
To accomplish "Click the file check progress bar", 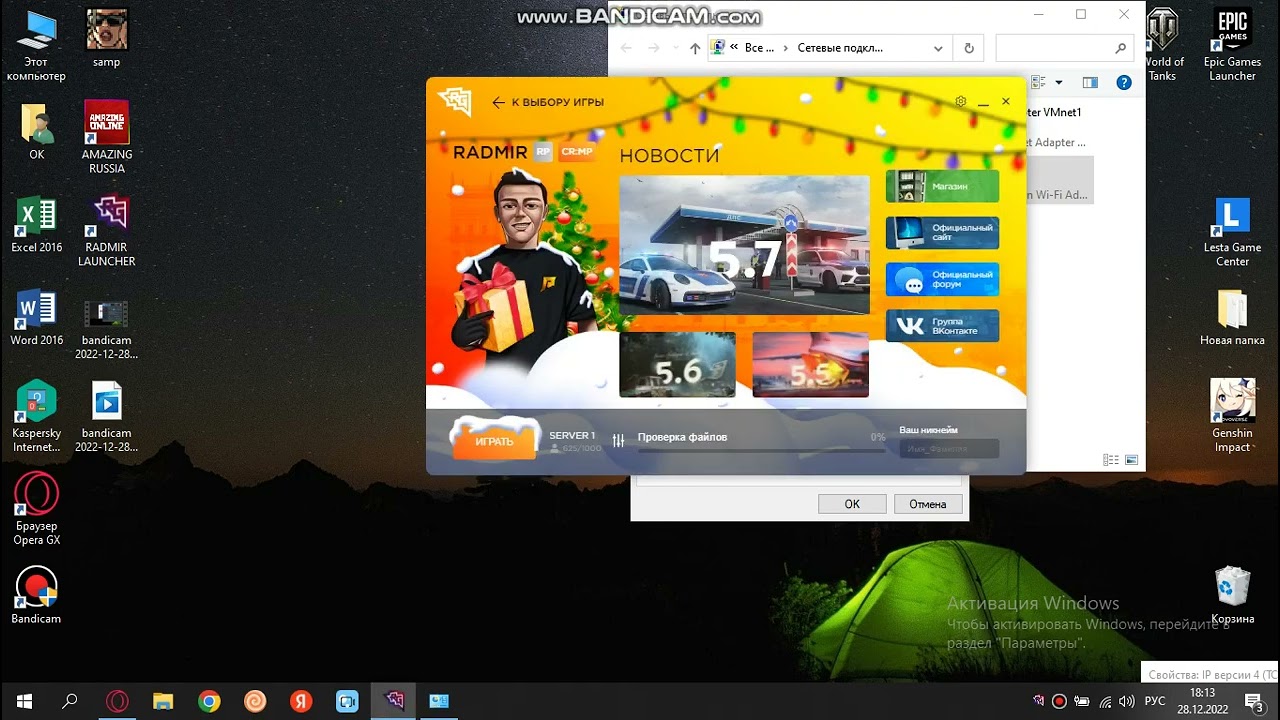I will 761,450.
